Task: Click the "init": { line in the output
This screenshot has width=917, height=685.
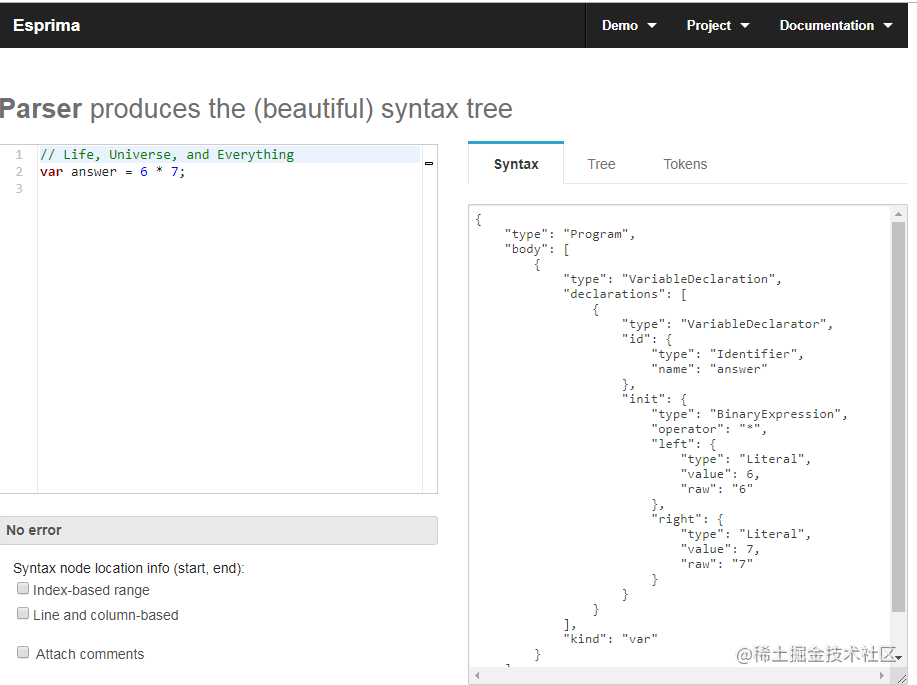Action: pyautogui.click(x=654, y=399)
